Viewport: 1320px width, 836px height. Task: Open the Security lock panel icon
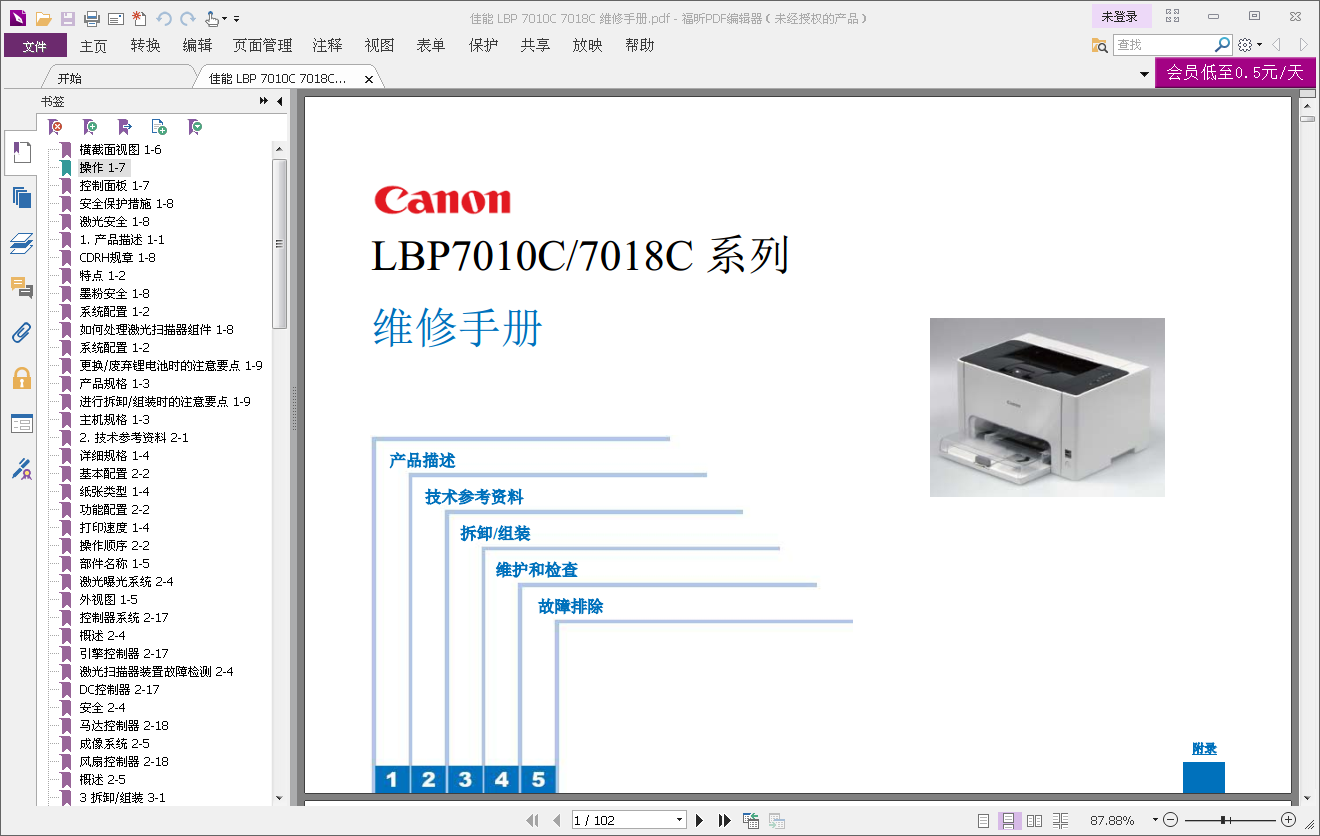tap(21, 378)
